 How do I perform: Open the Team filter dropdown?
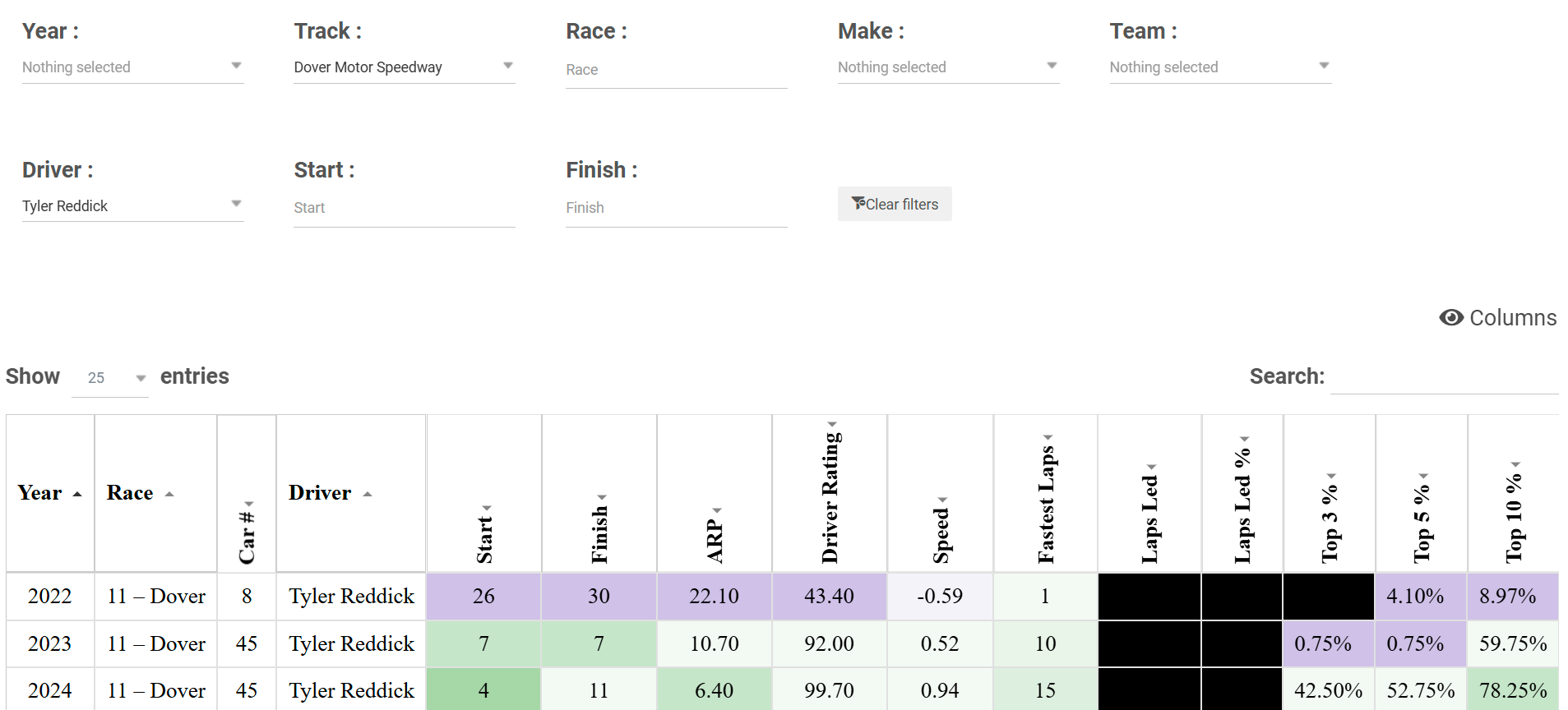1220,67
